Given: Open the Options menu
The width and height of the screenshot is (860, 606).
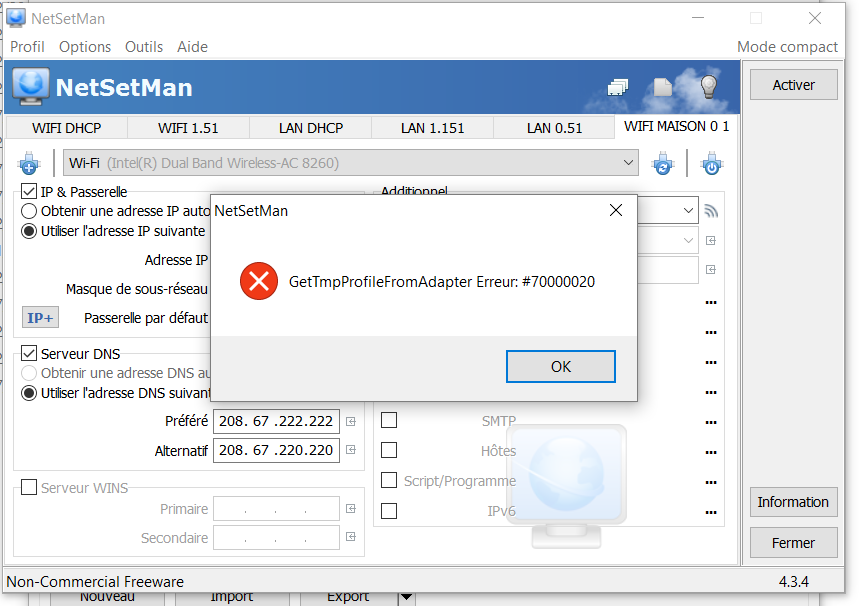Looking at the screenshot, I should [85, 47].
